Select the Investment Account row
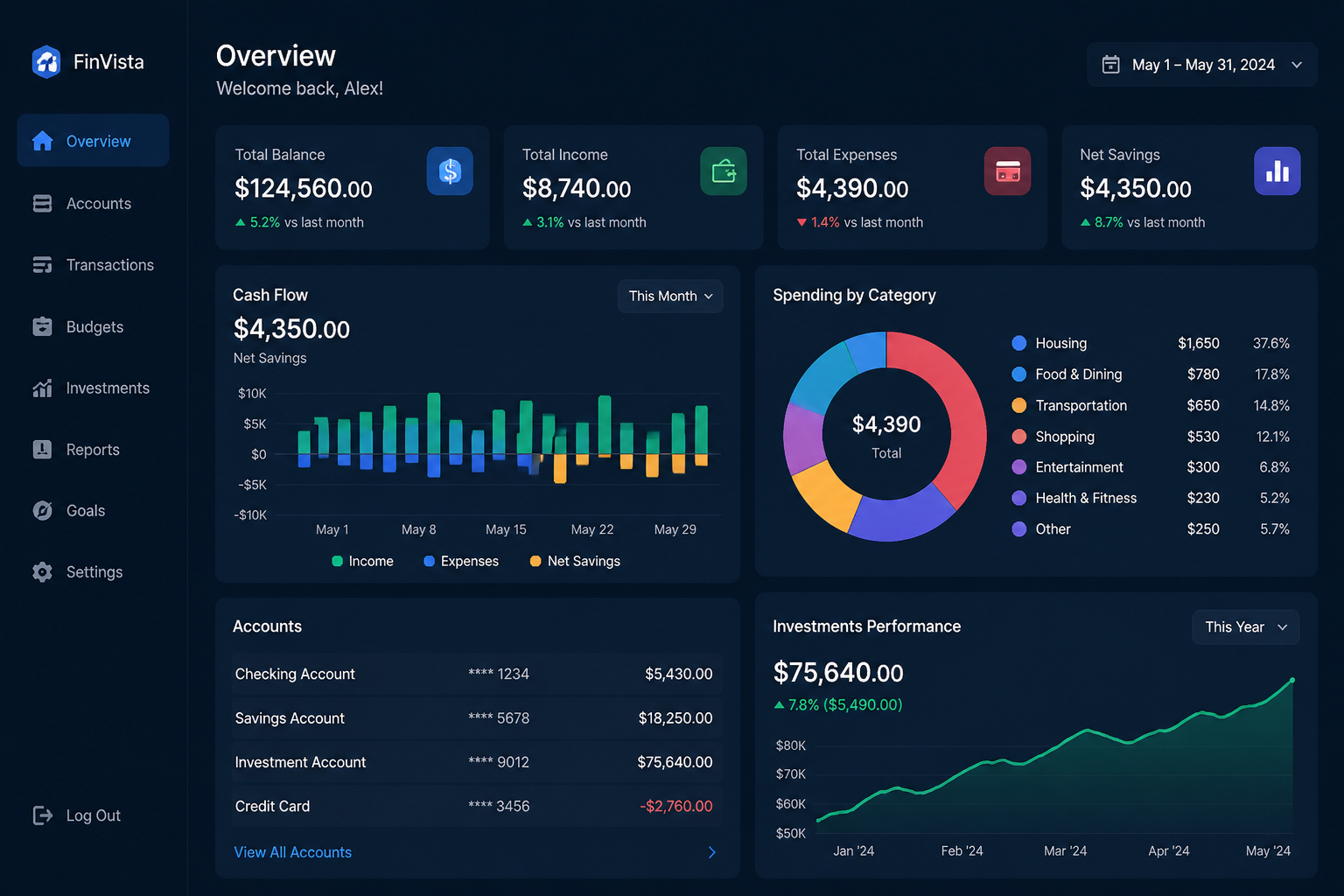This screenshot has width=1344, height=896. click(477, 762)
